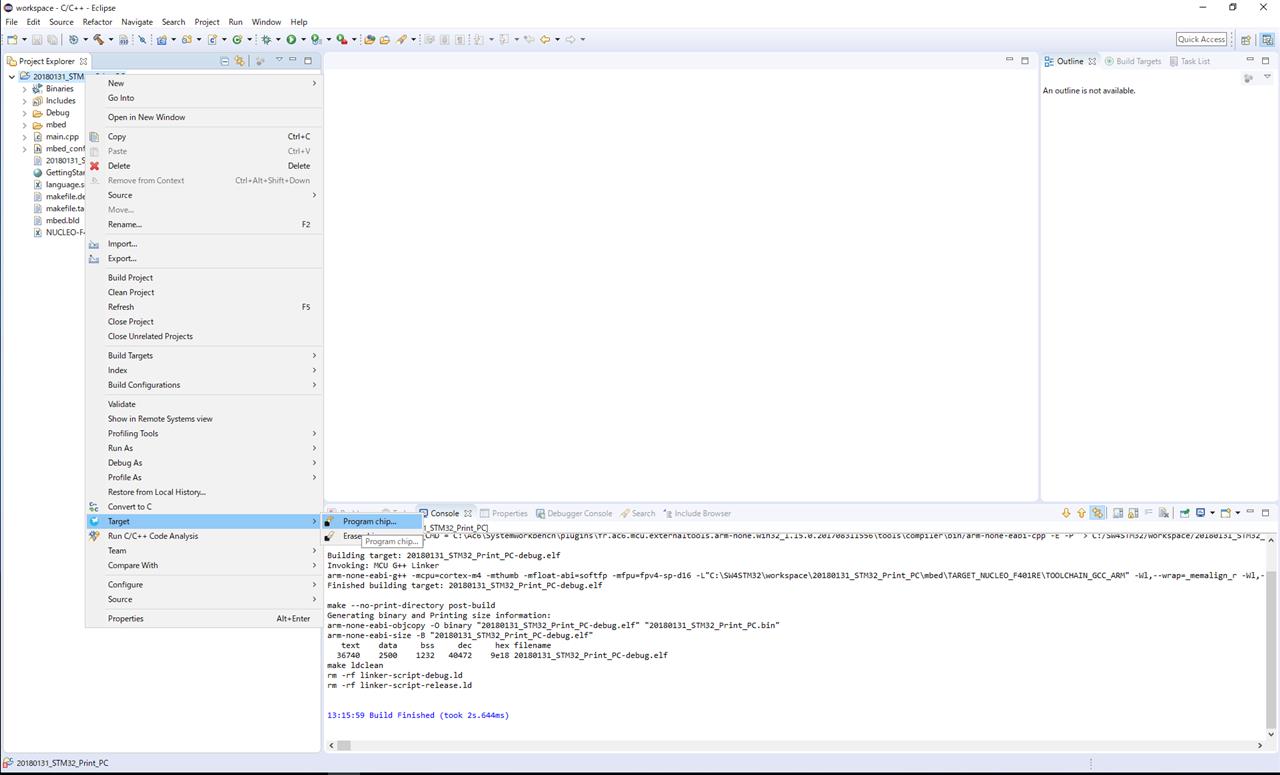The height and width of the screenshot is (775, 1280).
Task: Maximize the editor area
Action: pos(1024,61)
